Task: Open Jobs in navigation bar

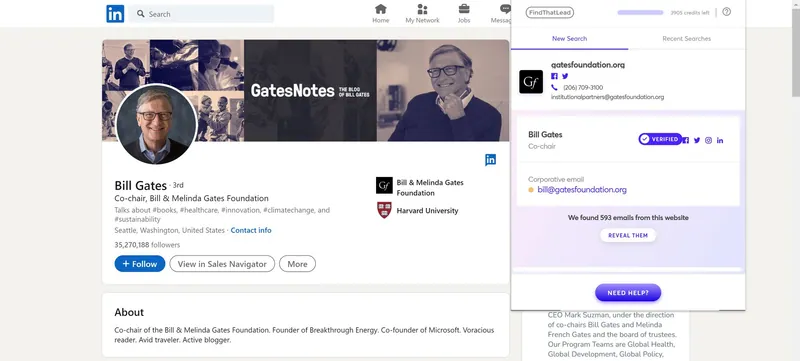Action: [x=464, y=14]
